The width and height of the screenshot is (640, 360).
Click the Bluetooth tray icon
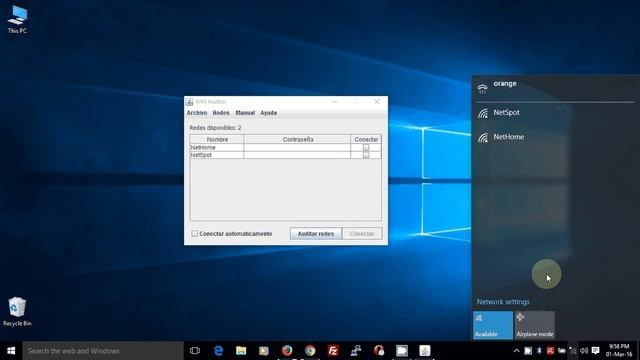click(539, 351)
